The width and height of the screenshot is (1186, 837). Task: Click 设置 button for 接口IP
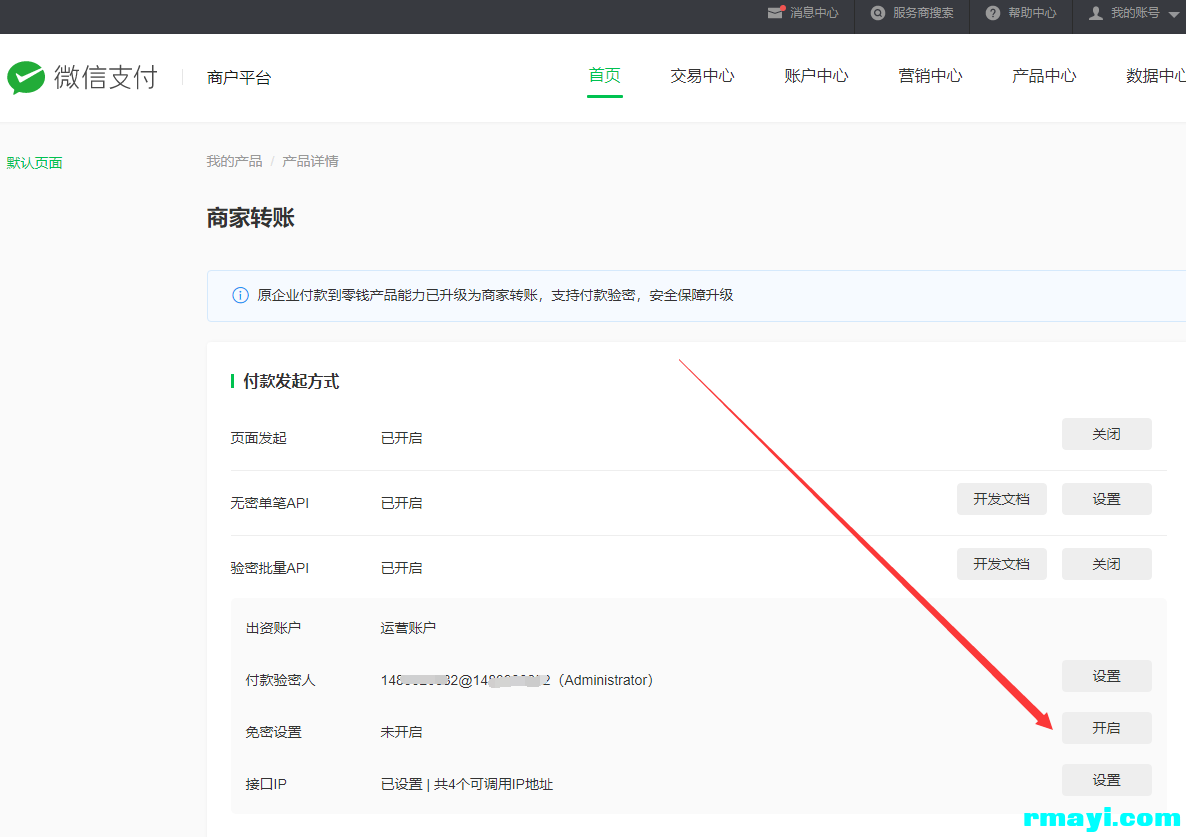[x=1107, y=780]
